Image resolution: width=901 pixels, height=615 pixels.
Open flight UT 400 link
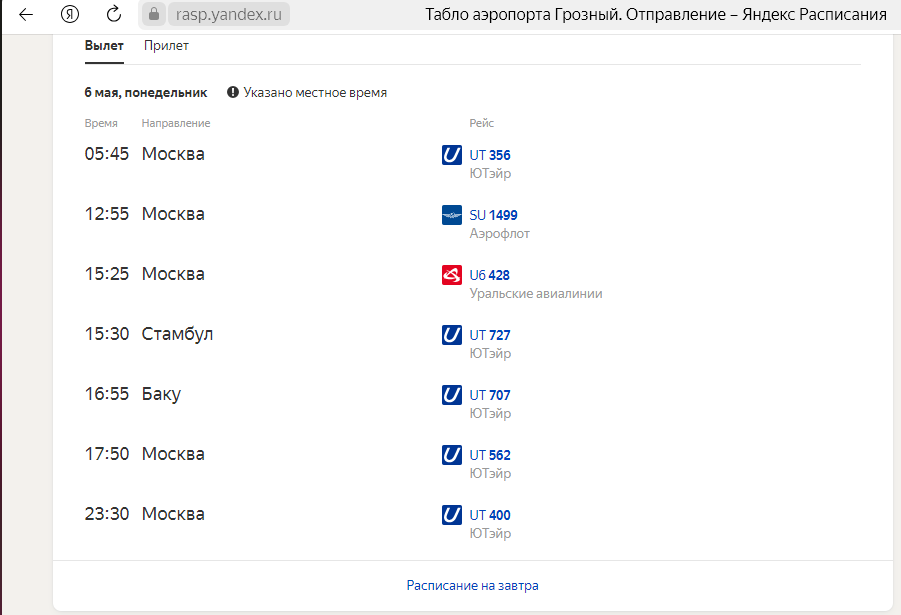(490, 515)
